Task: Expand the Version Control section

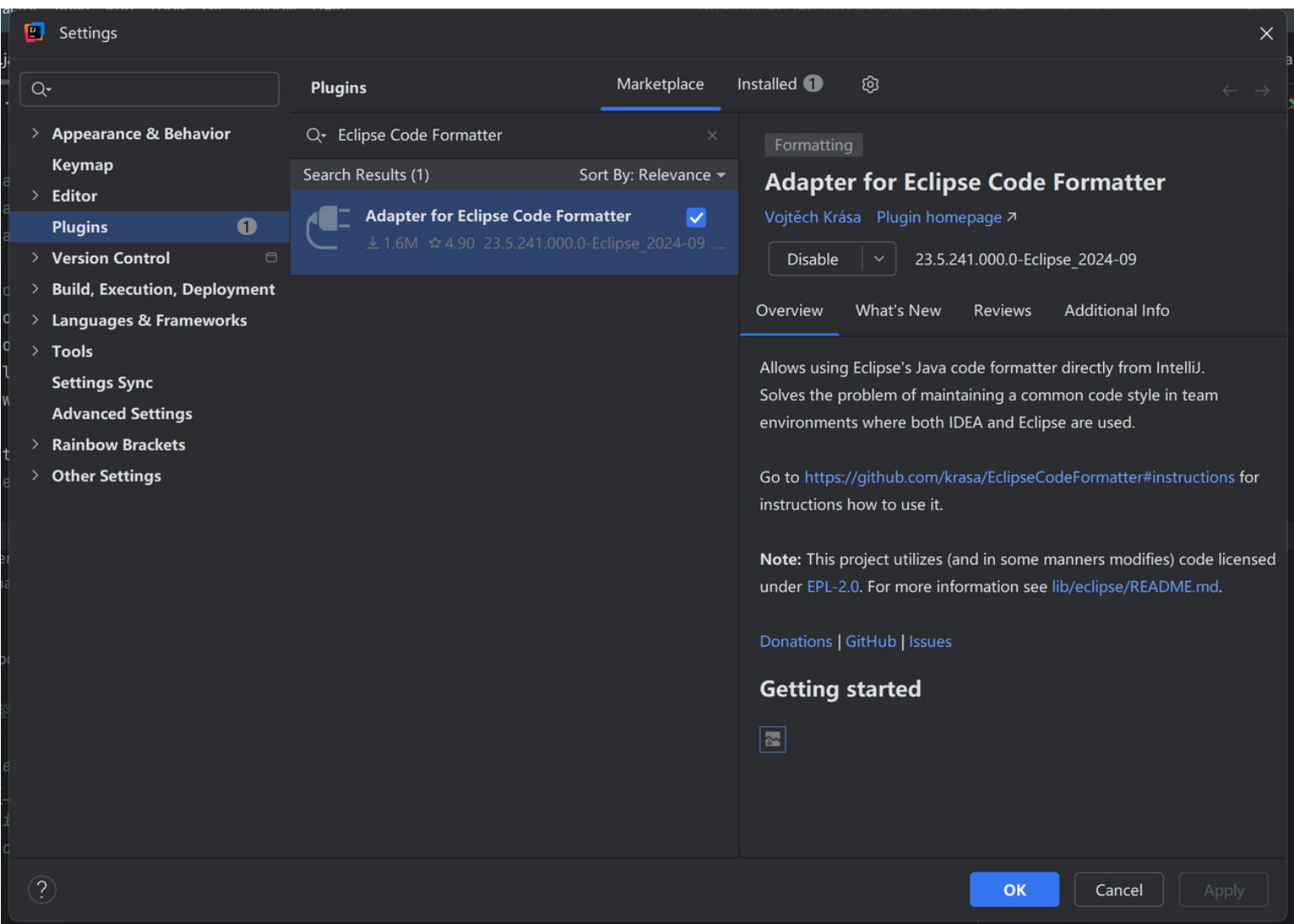Action: click(x=35, y=257)
